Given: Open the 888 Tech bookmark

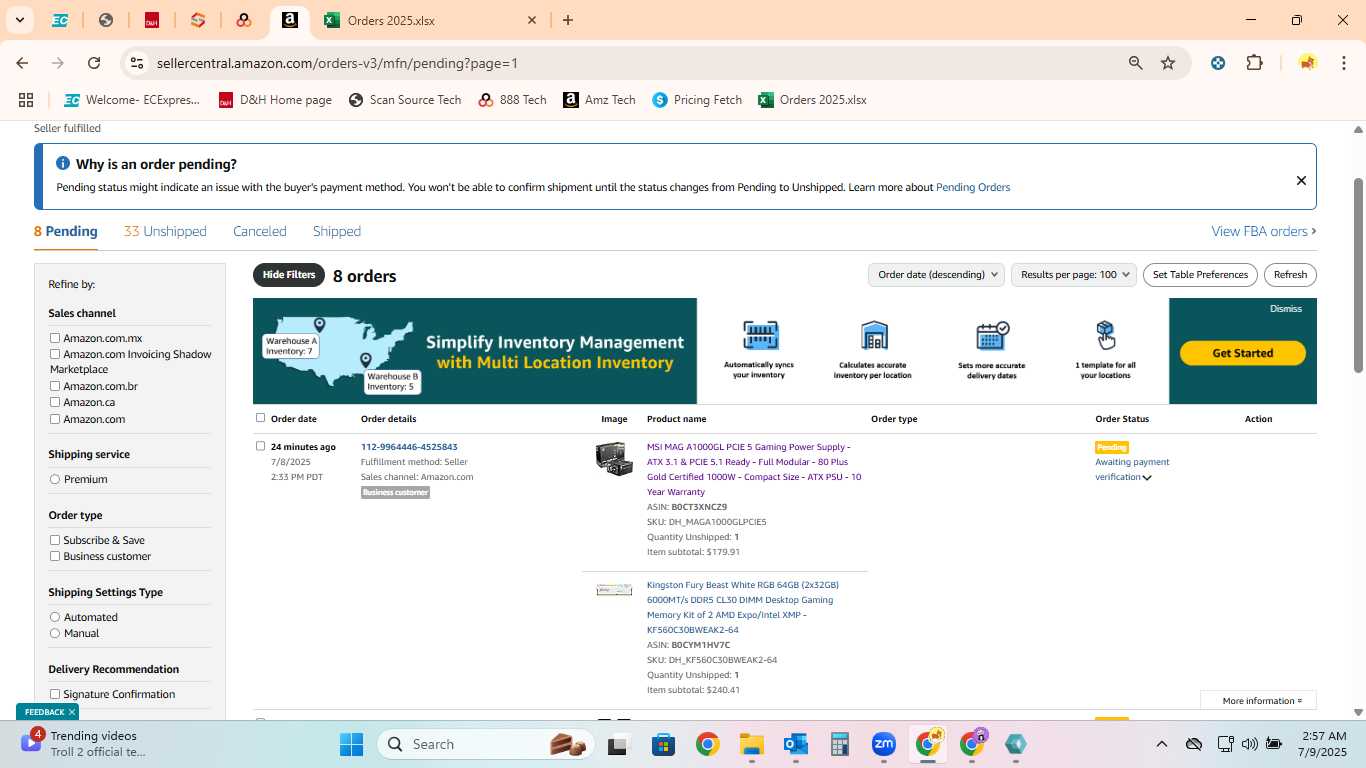Looking at the screenshot, I should [512, 100].
